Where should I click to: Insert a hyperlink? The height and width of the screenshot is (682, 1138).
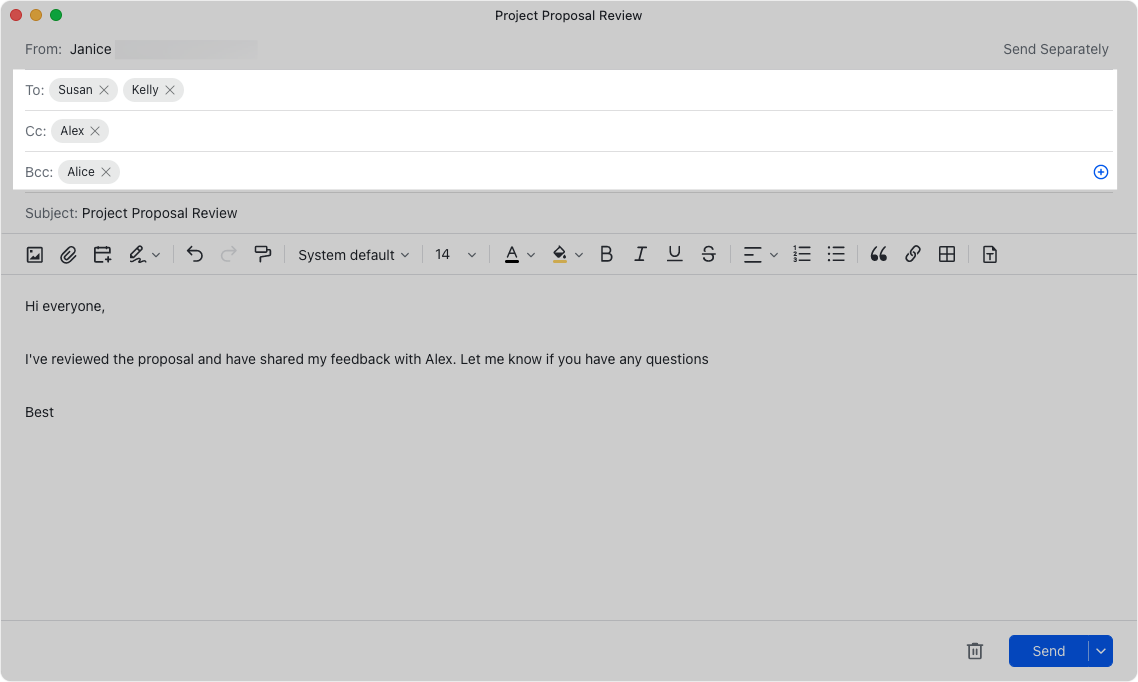912,254
